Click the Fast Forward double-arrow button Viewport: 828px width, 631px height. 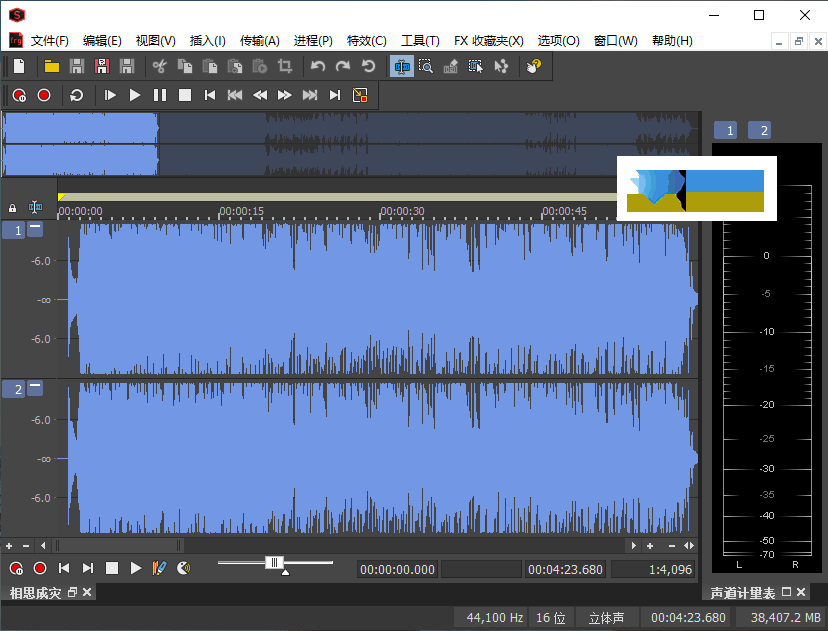tap(285, 95)
